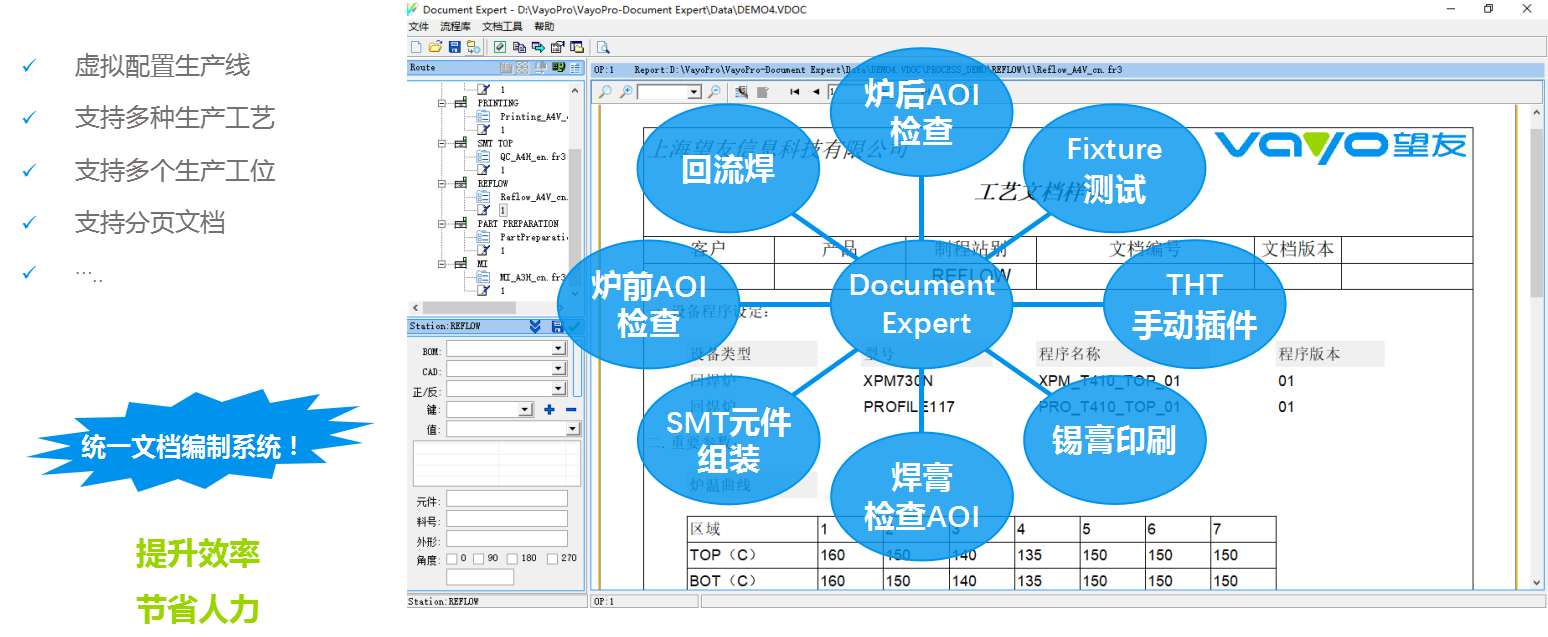
Task: Click the blue list view icon in the Route header
Action: (x=575, y=68)
